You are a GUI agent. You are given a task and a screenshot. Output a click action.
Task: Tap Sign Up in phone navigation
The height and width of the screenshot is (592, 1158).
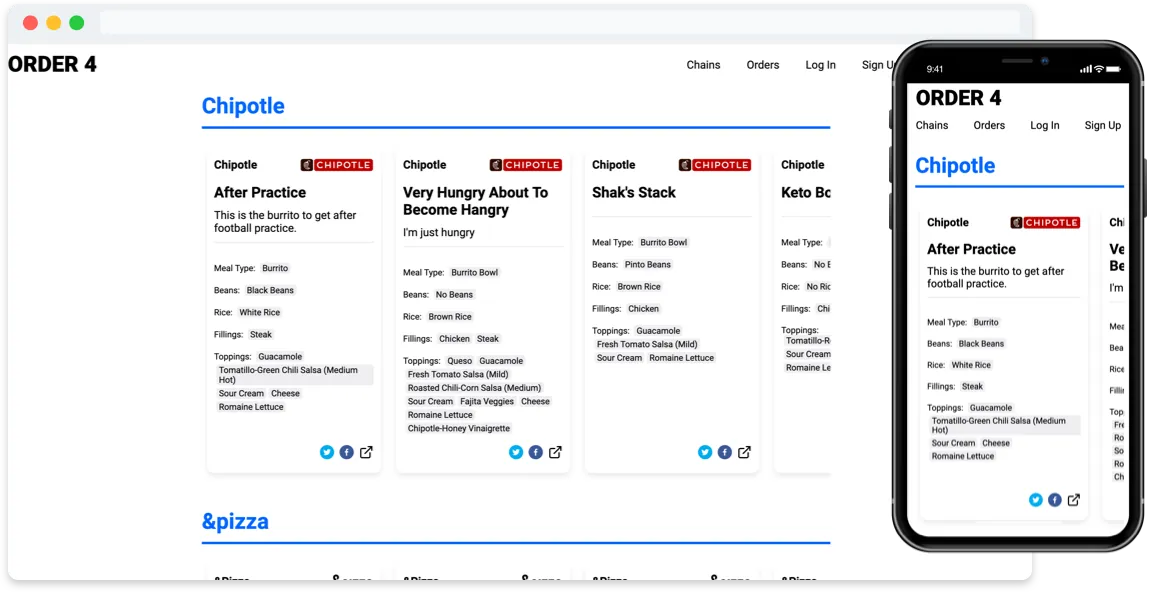[x=1102, y=125]
